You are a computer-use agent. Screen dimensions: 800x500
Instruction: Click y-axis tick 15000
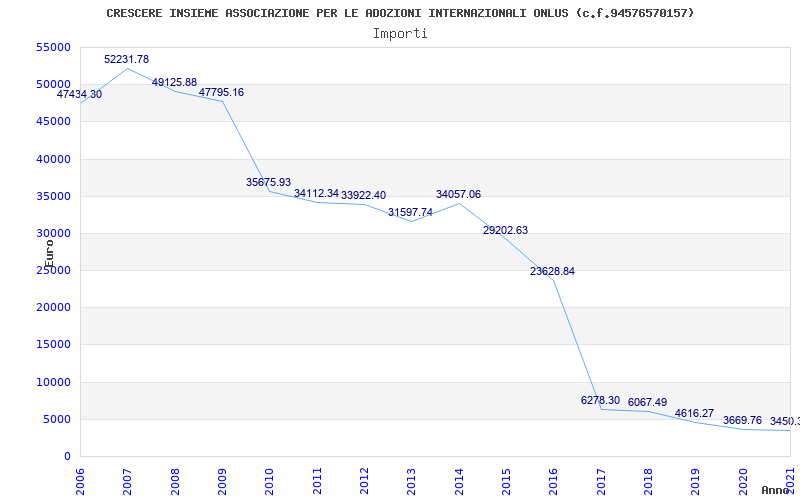[54, 344]
